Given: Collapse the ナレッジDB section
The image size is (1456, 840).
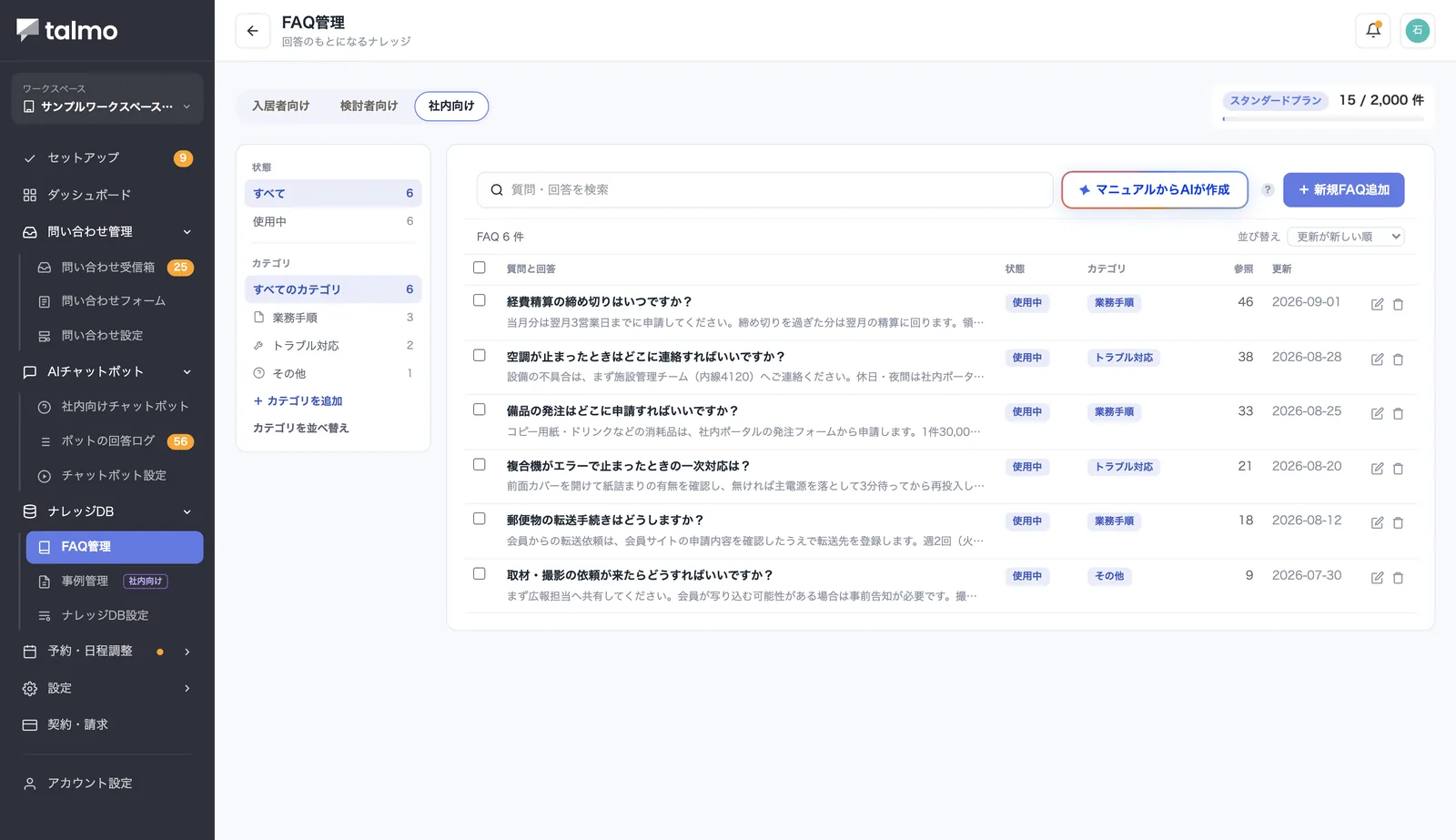Looking at the screenshot, I should click(x=107, y=511).
